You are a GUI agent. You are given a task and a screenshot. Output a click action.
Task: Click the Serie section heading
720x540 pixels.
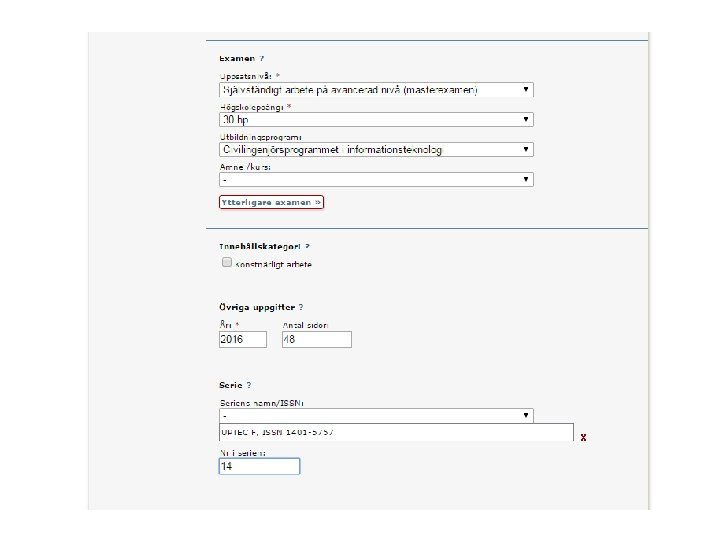pos(231,384)
